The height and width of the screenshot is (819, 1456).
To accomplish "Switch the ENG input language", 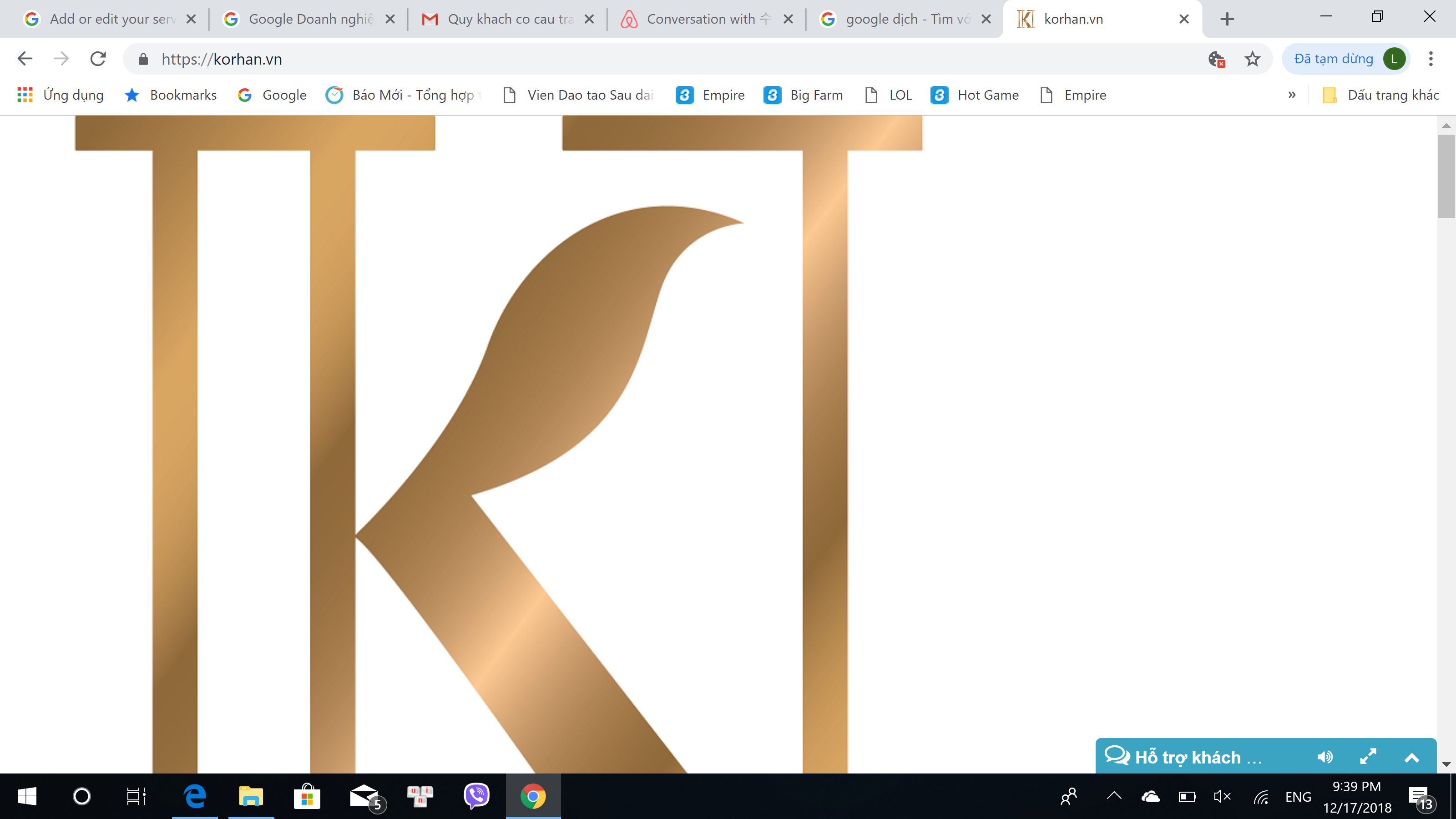I will 1298,796.
